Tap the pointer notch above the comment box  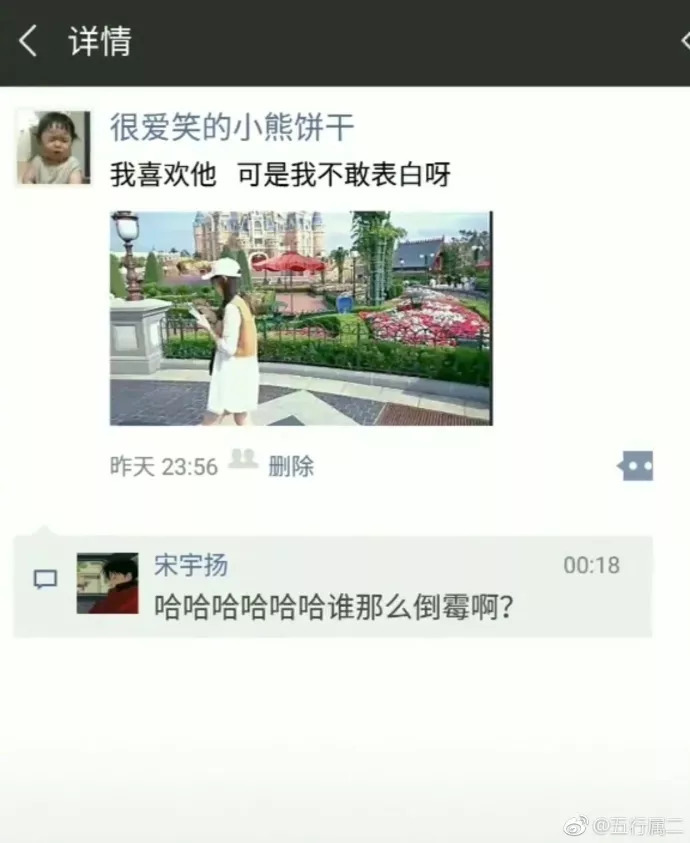44,531
